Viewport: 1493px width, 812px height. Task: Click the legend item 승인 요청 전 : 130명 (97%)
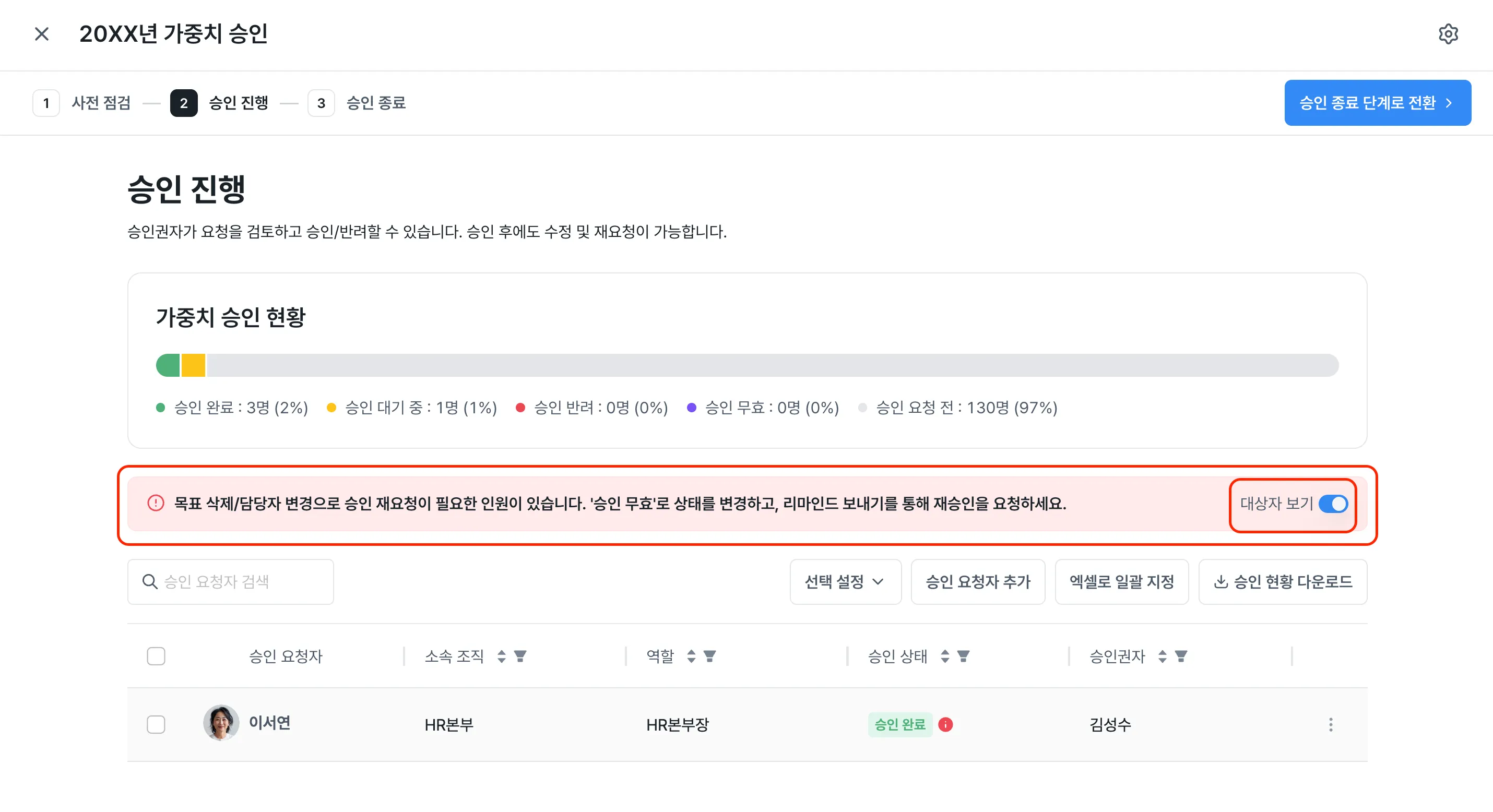(x=957, y=408)
